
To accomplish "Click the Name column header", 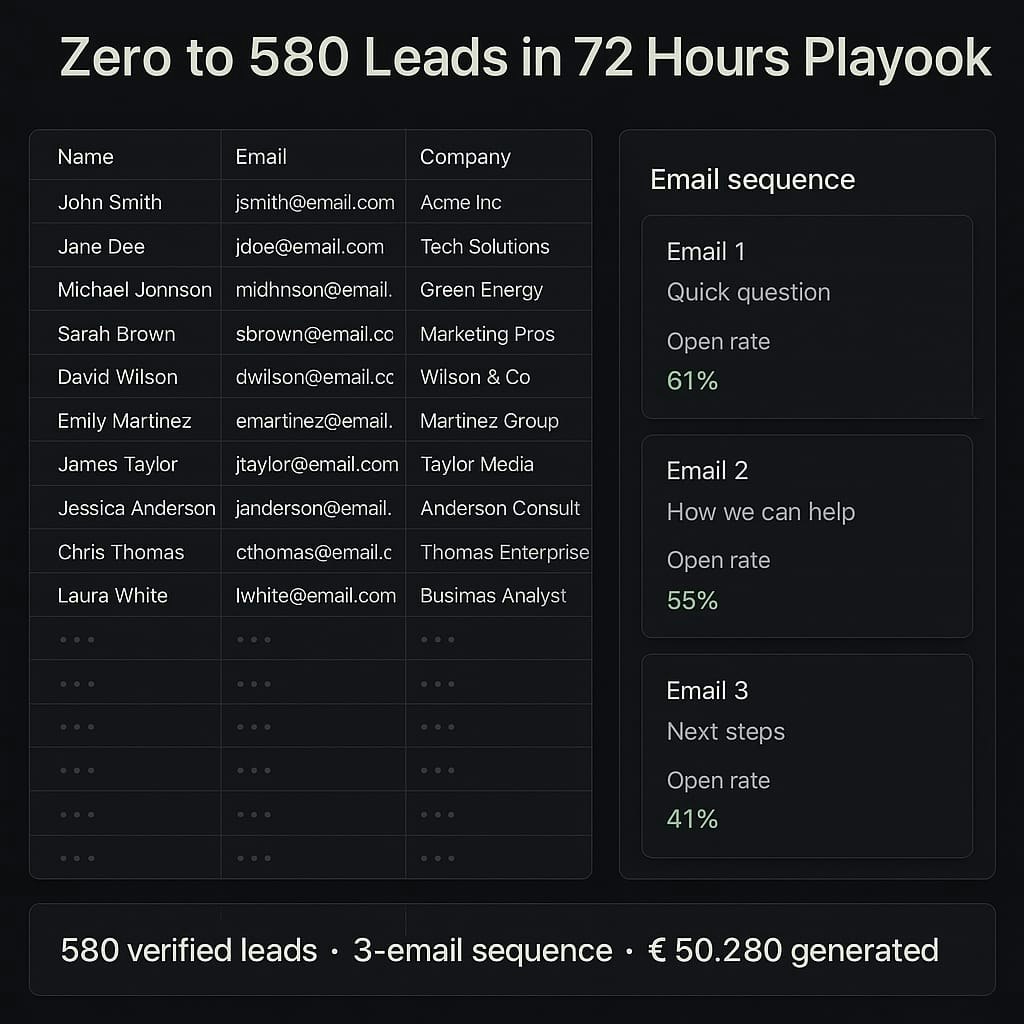I will pos(86,157).
